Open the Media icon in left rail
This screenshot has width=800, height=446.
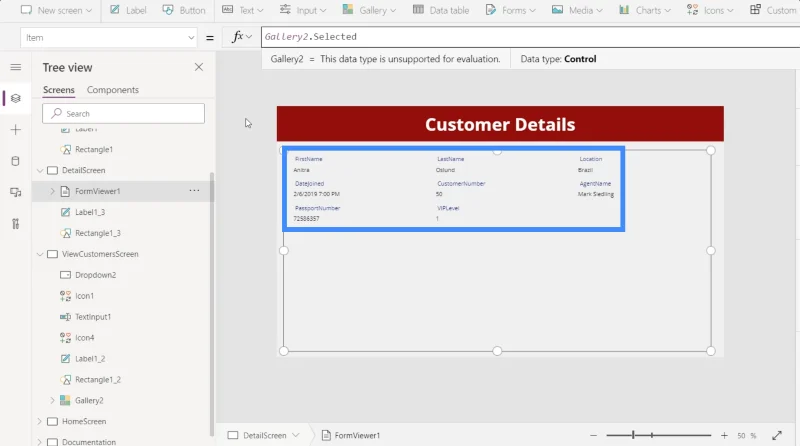(16, 192)
